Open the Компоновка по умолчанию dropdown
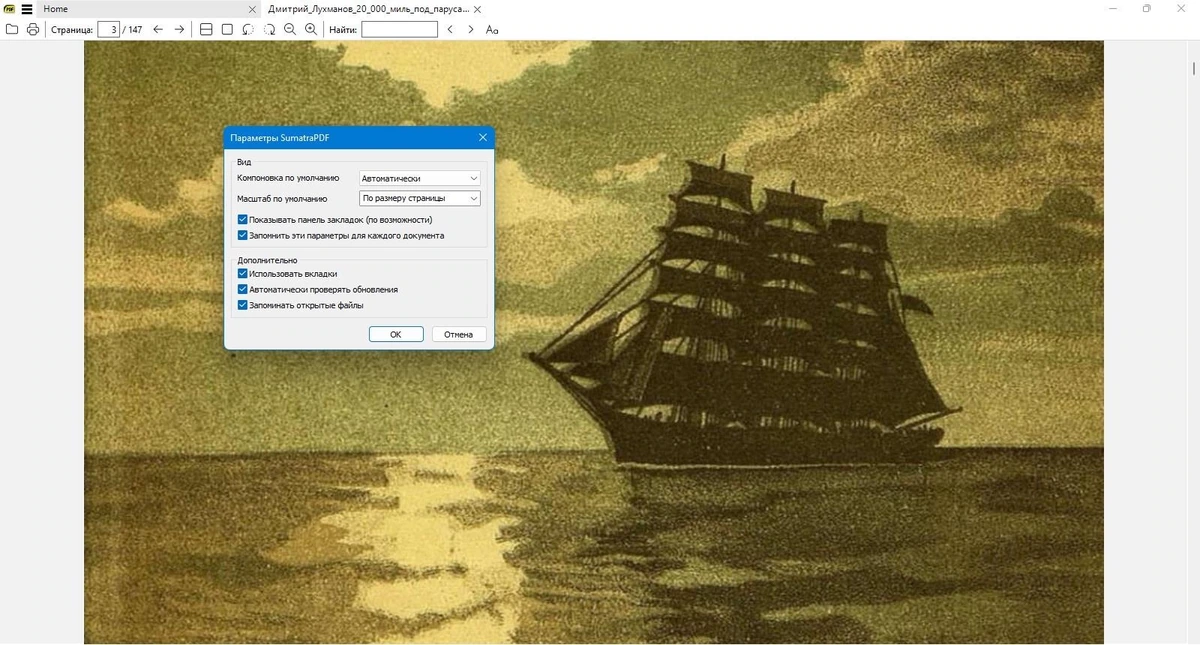Screen dimensions: 1200x645 [x=420, y=178]
